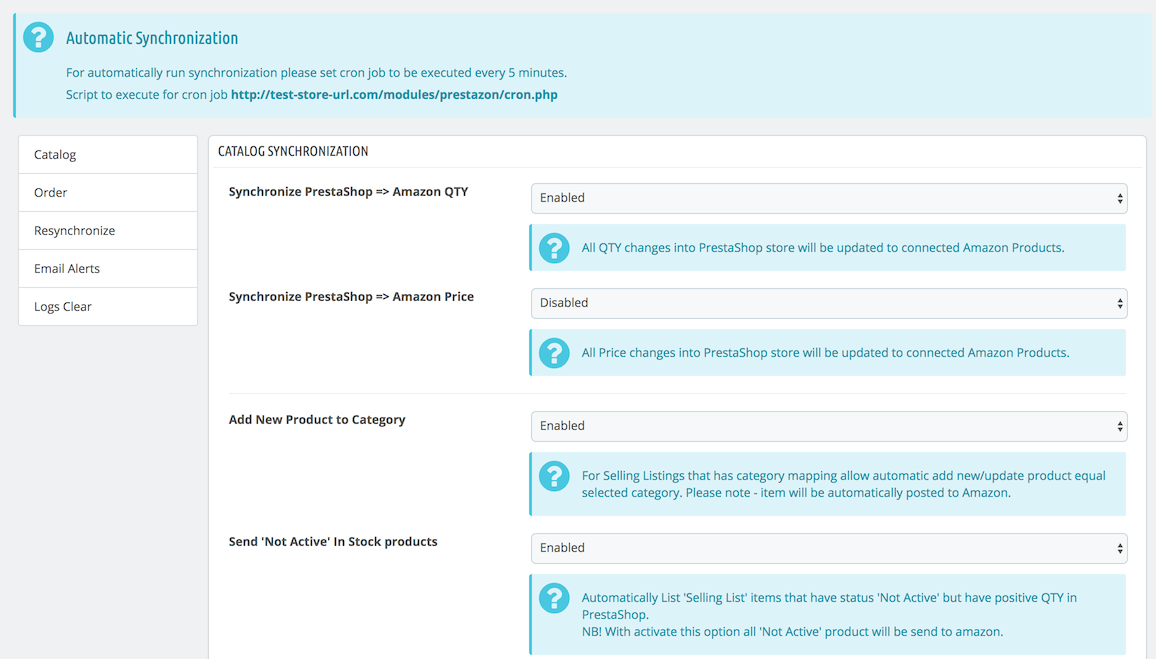Click the 'Synchronize PrestaShop => Amazon QTY' label

click(x=348, y=192)
